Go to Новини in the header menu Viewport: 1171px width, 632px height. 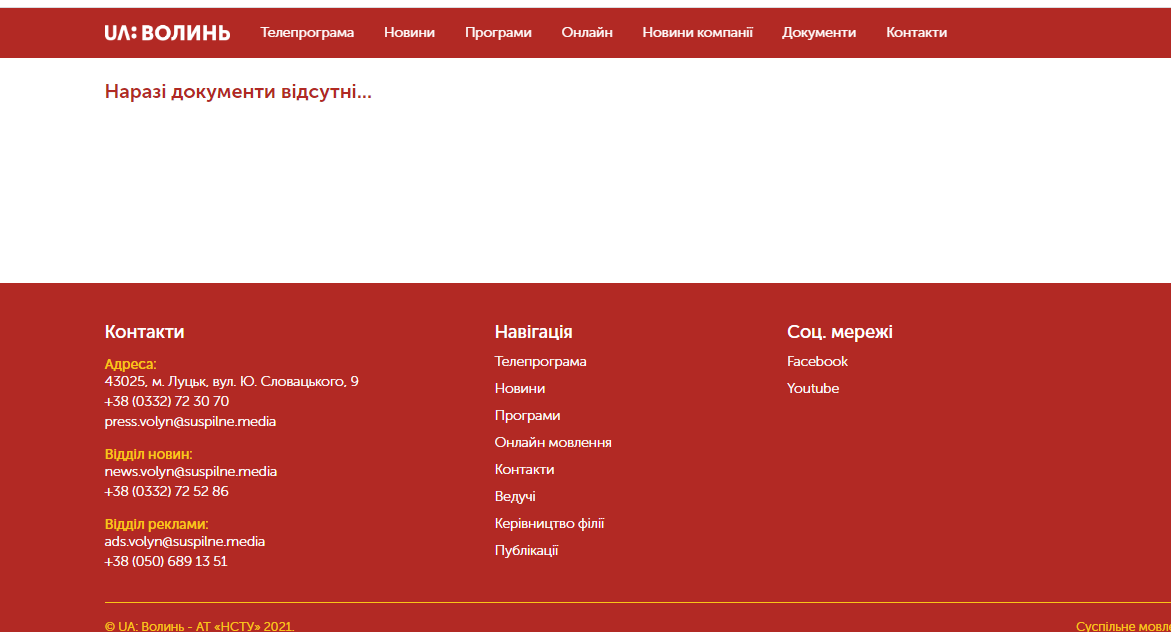click(x=409, y=32)
